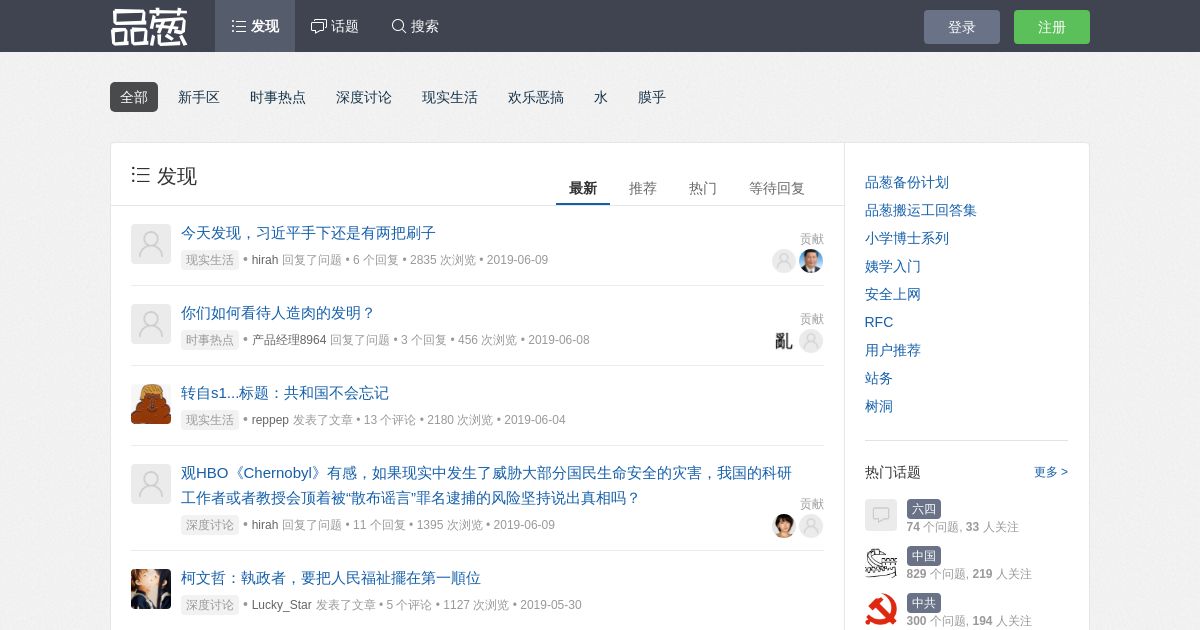1200x630 pixels.
Task: Click the 中共 hammer-sickle topic icon
Action: (881, 609)
